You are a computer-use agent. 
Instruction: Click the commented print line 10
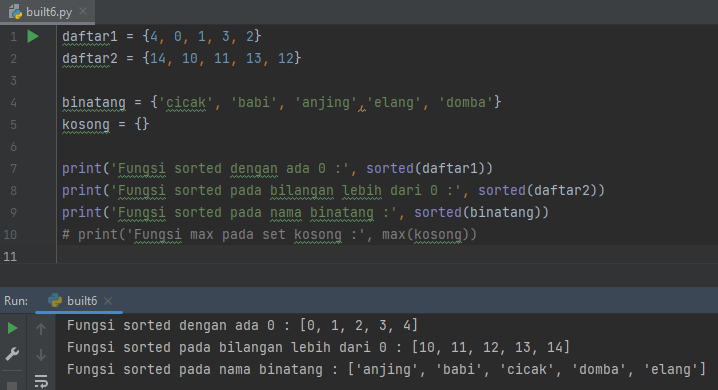click(x=269, y=234)
